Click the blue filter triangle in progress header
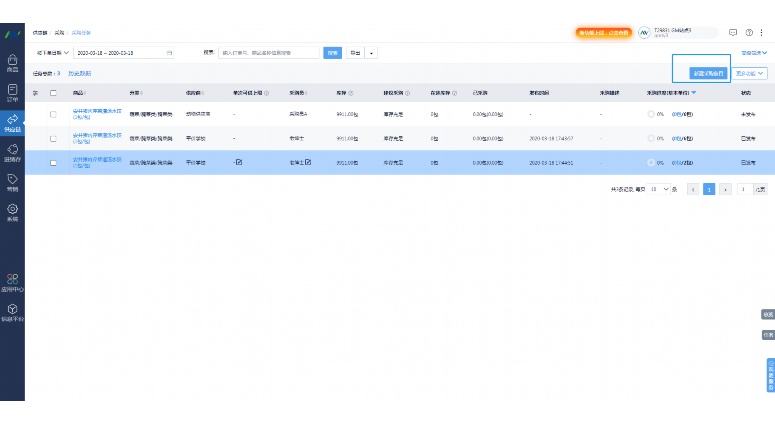Viewport: 775px width, 424px height. 694,92
